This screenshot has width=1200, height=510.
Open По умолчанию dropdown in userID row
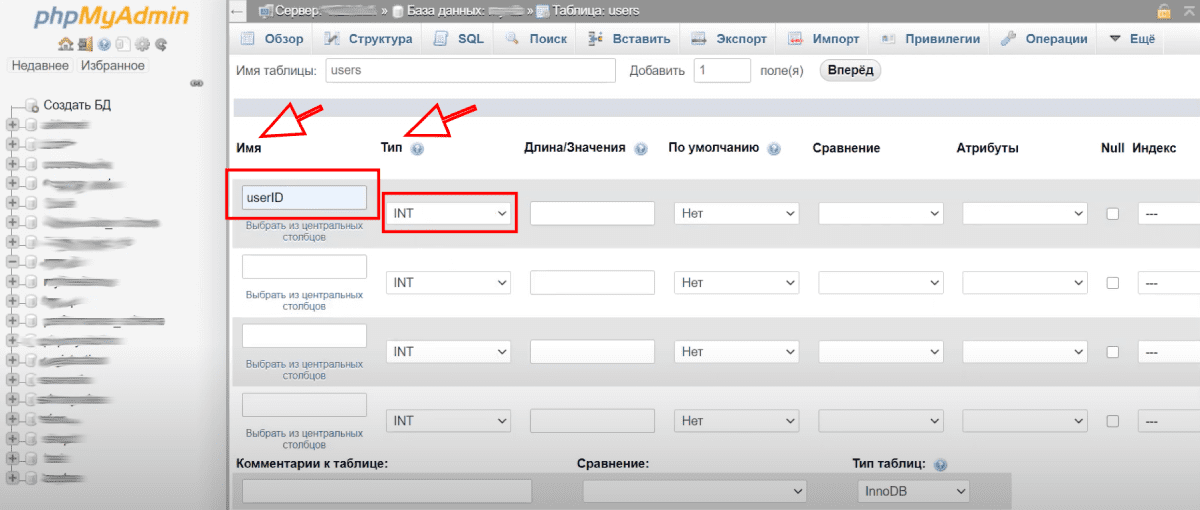pyautogui.click(x=737, y=213)
